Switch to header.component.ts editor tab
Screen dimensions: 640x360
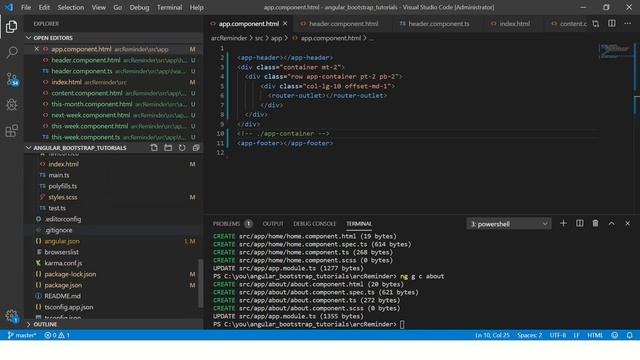point(438,24)
